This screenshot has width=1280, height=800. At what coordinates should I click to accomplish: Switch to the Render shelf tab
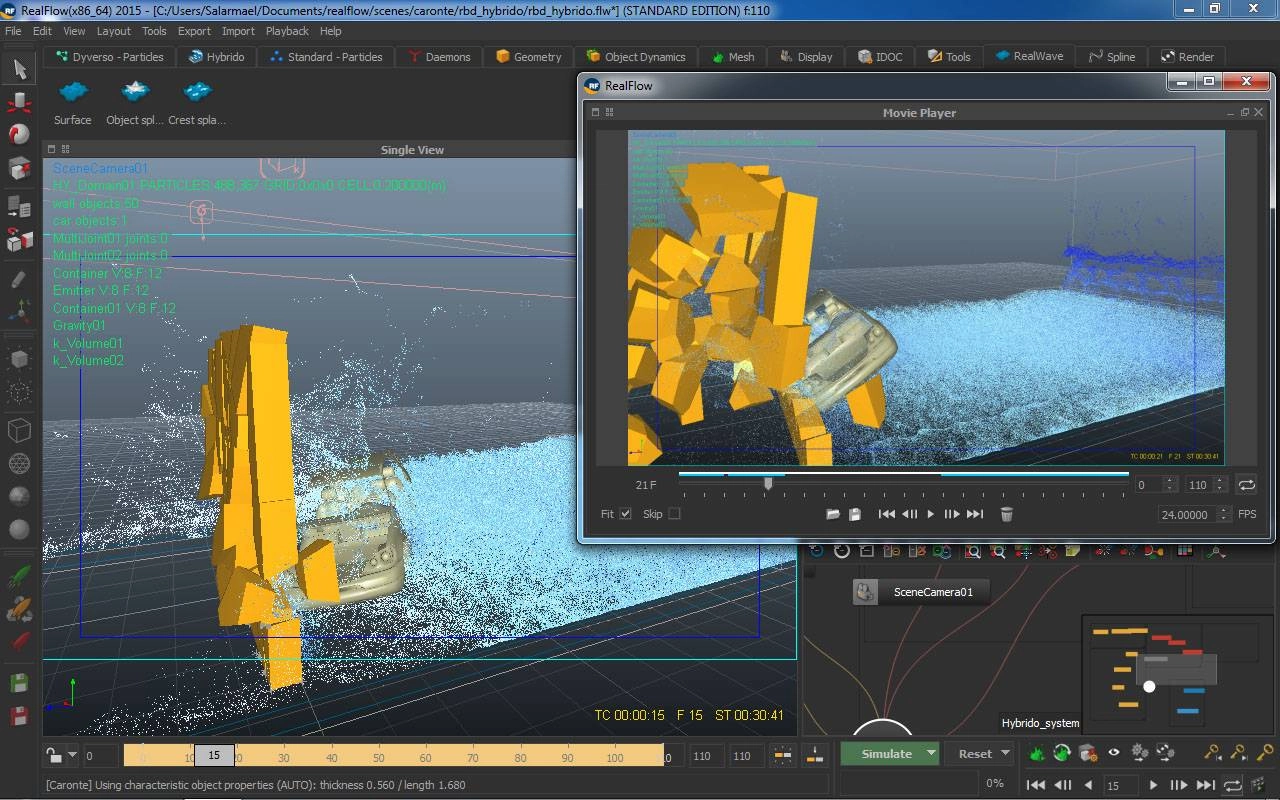pyautogui.click(x=1187, y=57)
